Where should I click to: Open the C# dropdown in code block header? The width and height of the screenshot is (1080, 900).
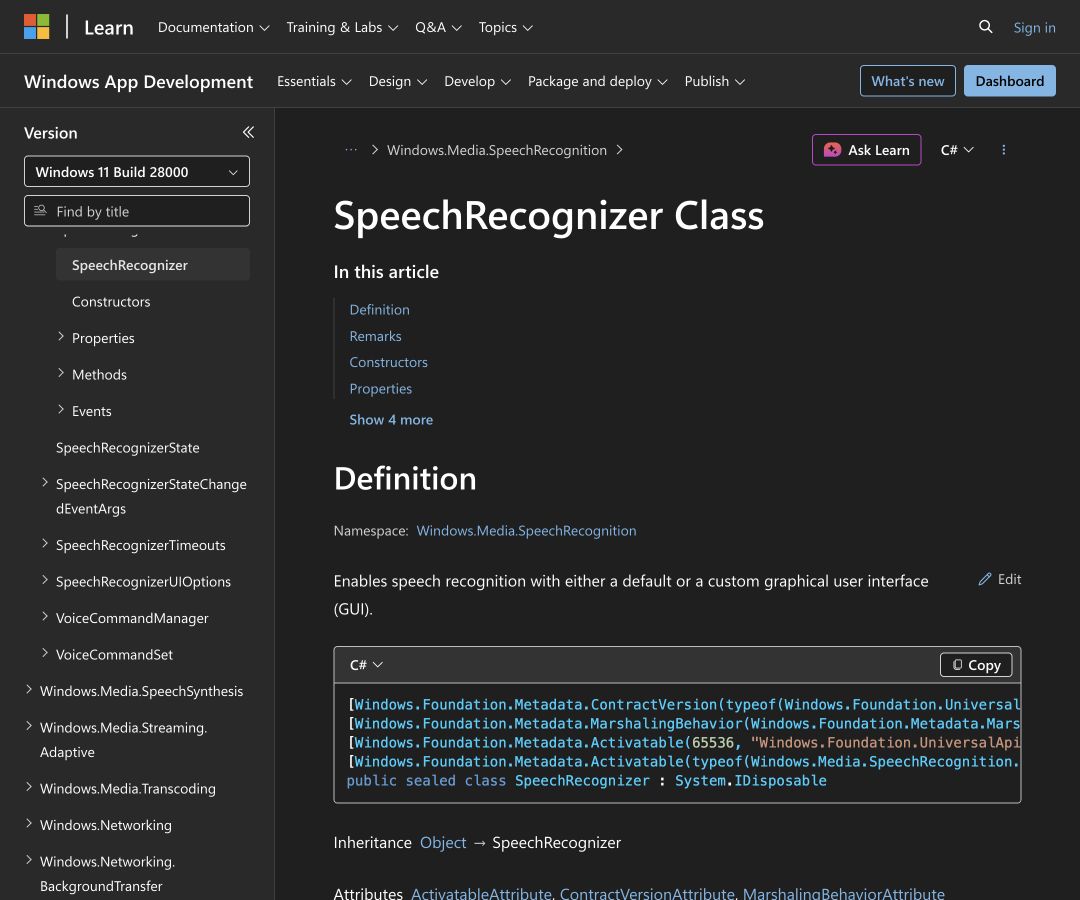[366, 665]
